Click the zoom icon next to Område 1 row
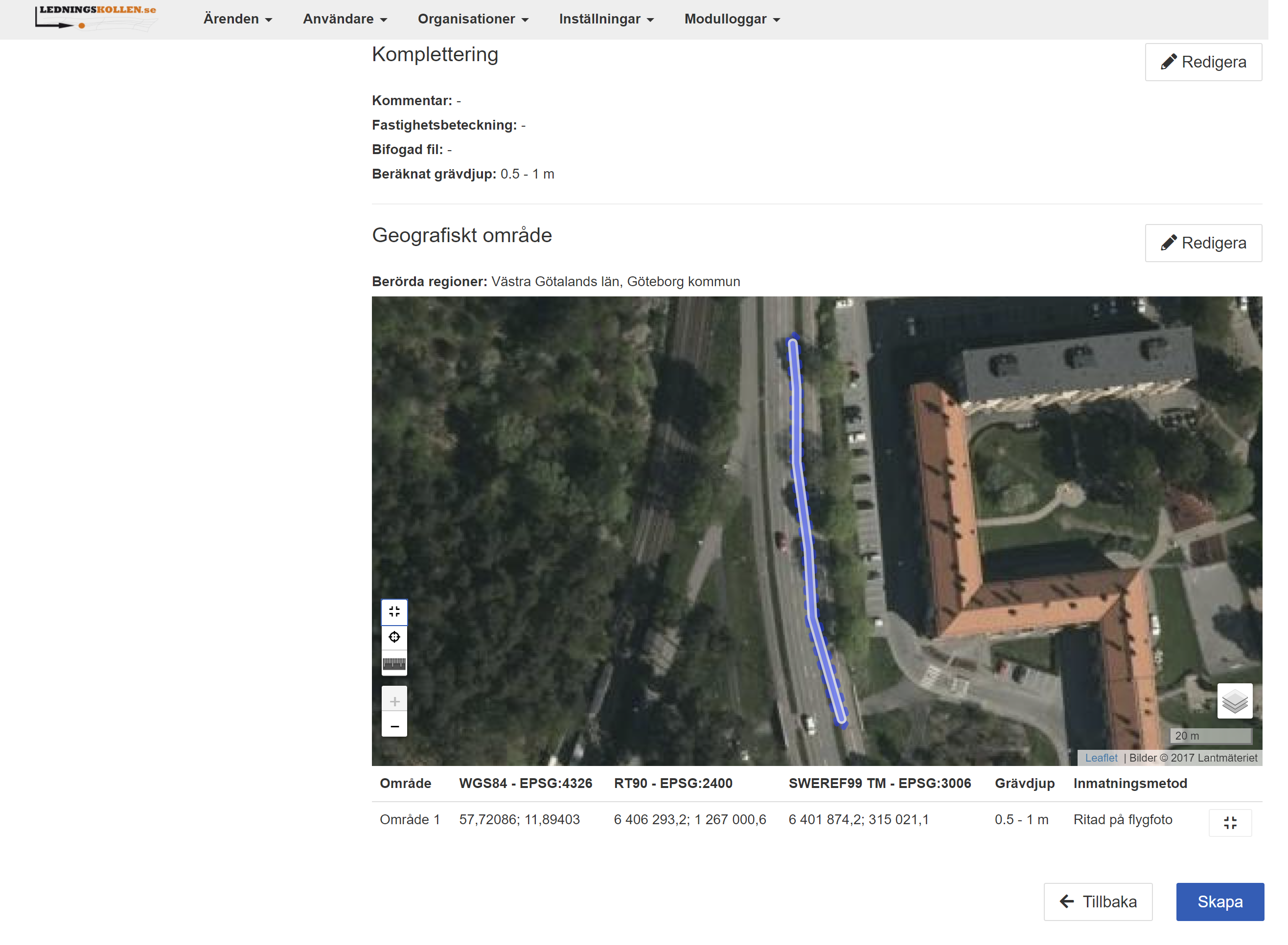Image resolution: width=1288 pixels, height=945 pixels. point(1230,823)
